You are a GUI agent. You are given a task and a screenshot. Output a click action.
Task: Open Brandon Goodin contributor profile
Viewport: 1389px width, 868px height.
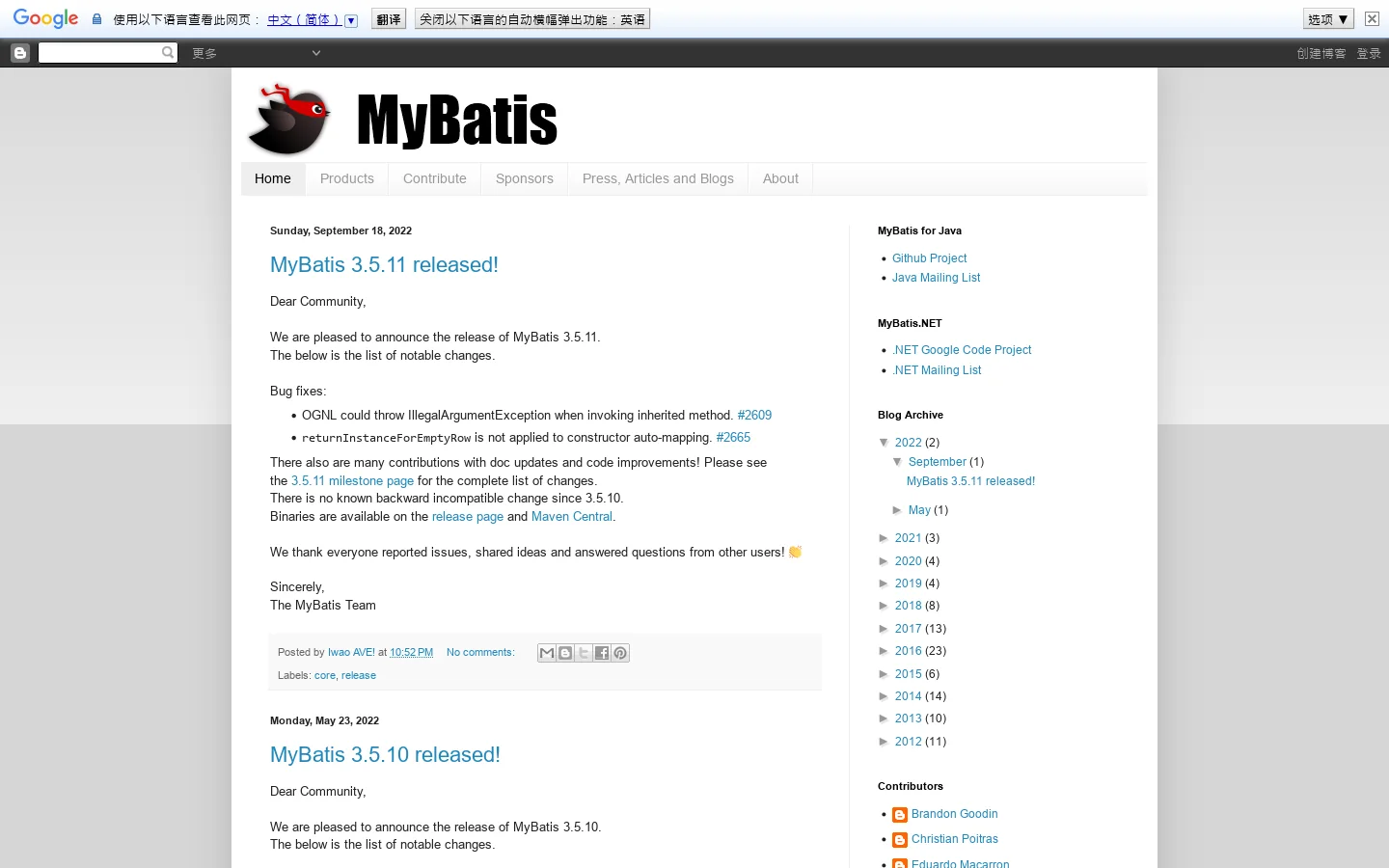point(954,814)
